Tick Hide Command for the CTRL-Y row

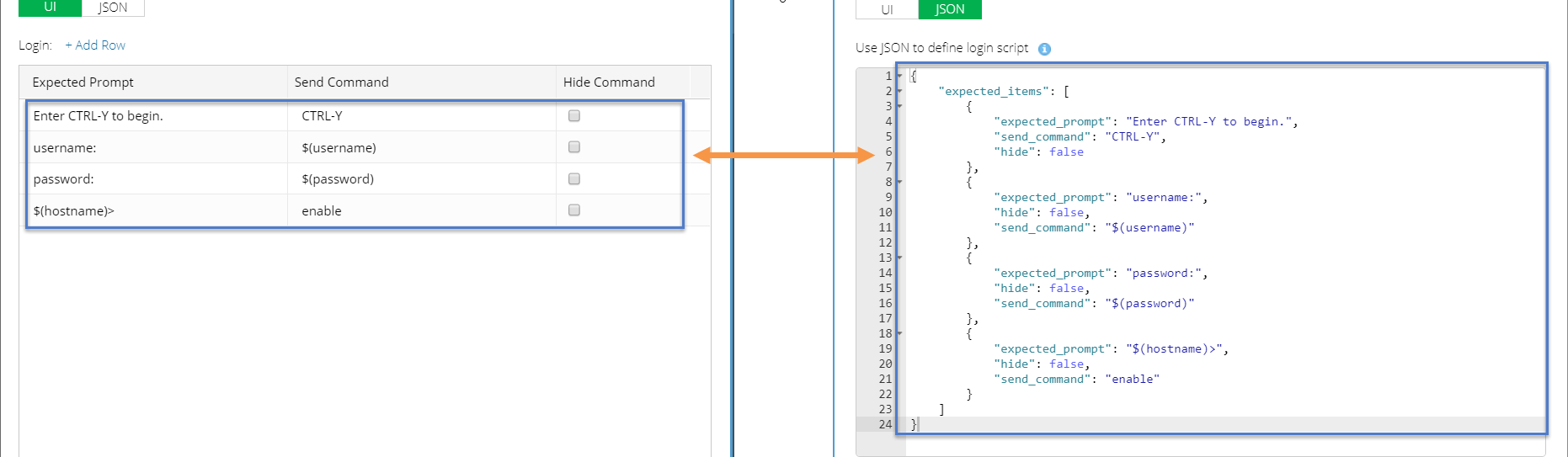(574, 116)
